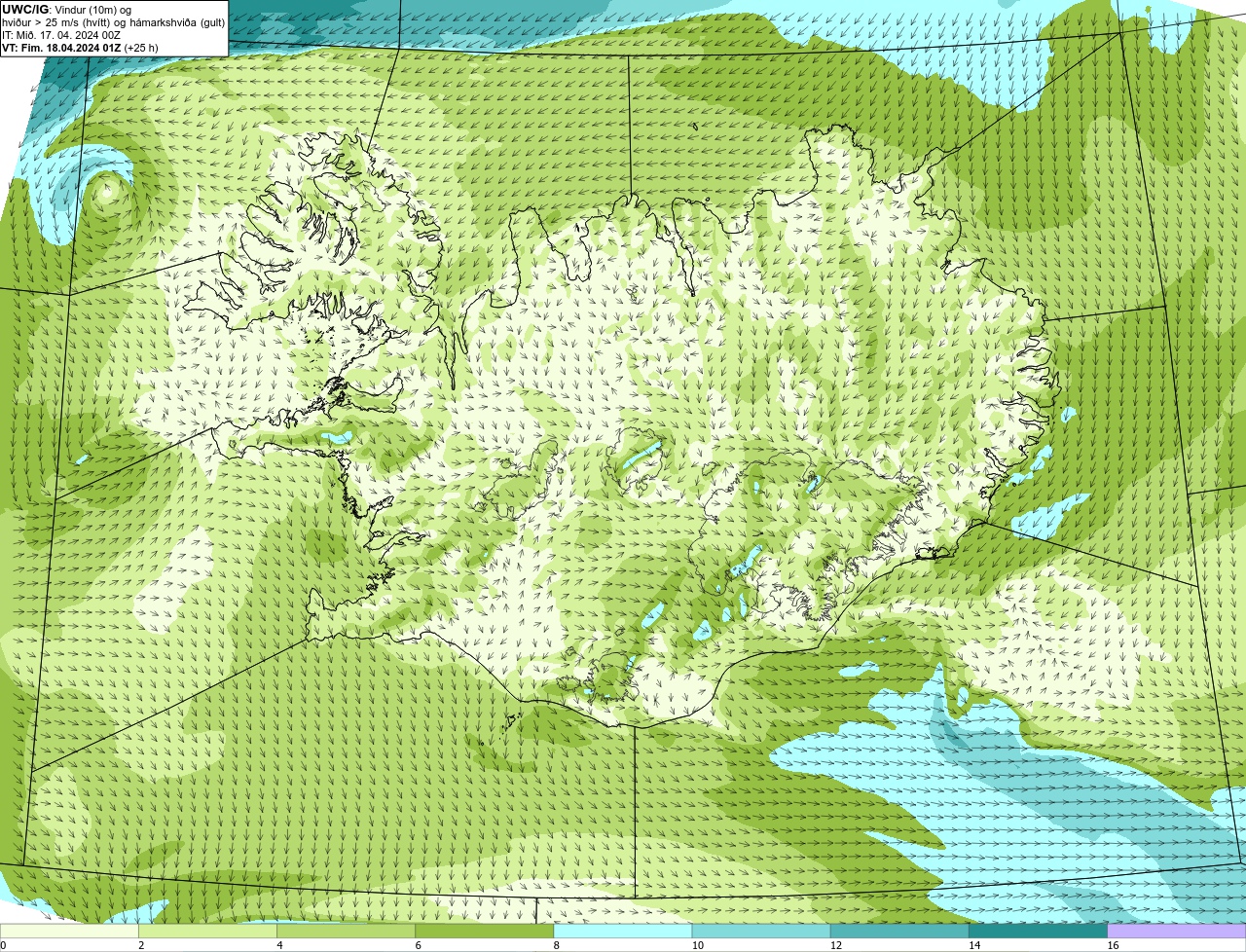
Task: Click the purple legend band above 16 m/s
Action: (1176, 932)
